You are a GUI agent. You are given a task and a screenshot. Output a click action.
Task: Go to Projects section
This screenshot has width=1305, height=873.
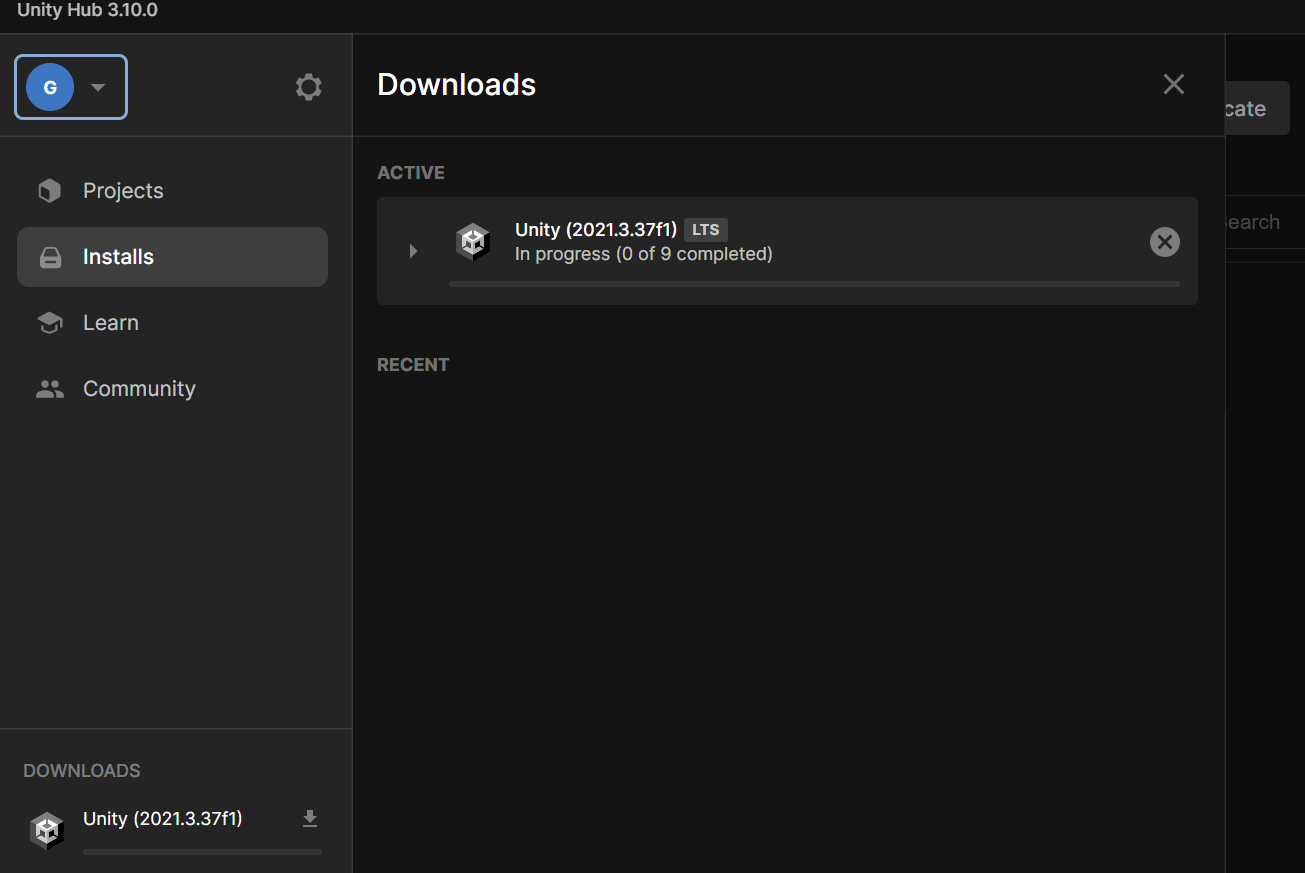(172, 191)
